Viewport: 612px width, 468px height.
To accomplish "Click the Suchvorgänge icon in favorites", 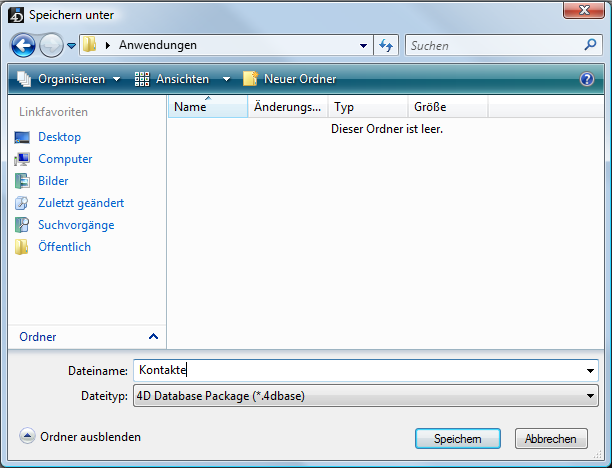I will tap(22, 225).
